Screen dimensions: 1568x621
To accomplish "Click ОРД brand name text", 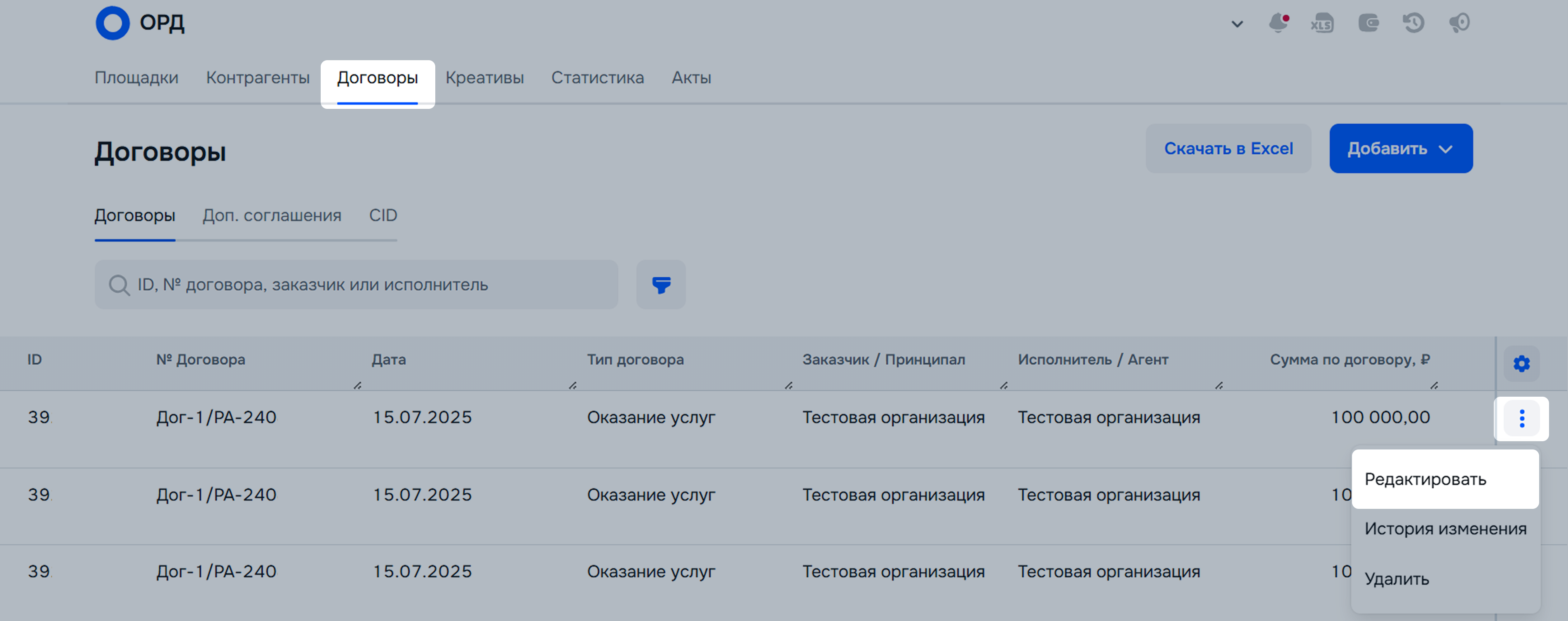I will pos(162,23).
